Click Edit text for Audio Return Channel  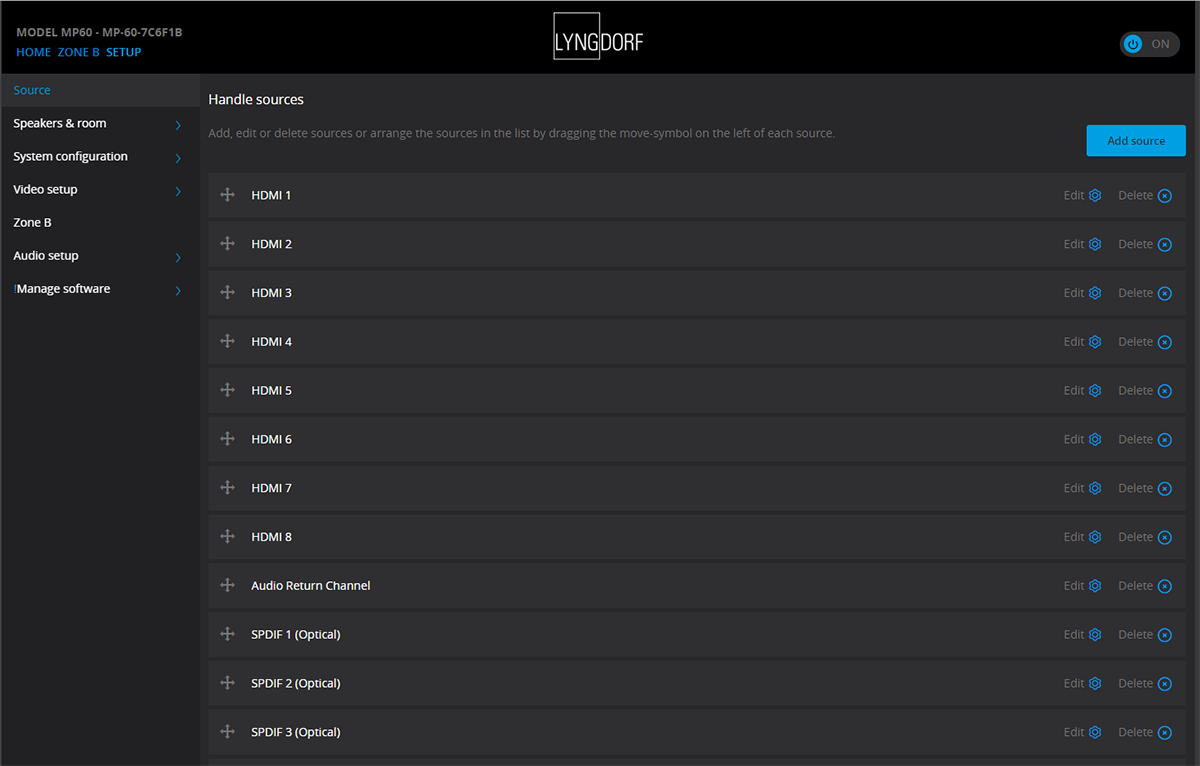1074,586
